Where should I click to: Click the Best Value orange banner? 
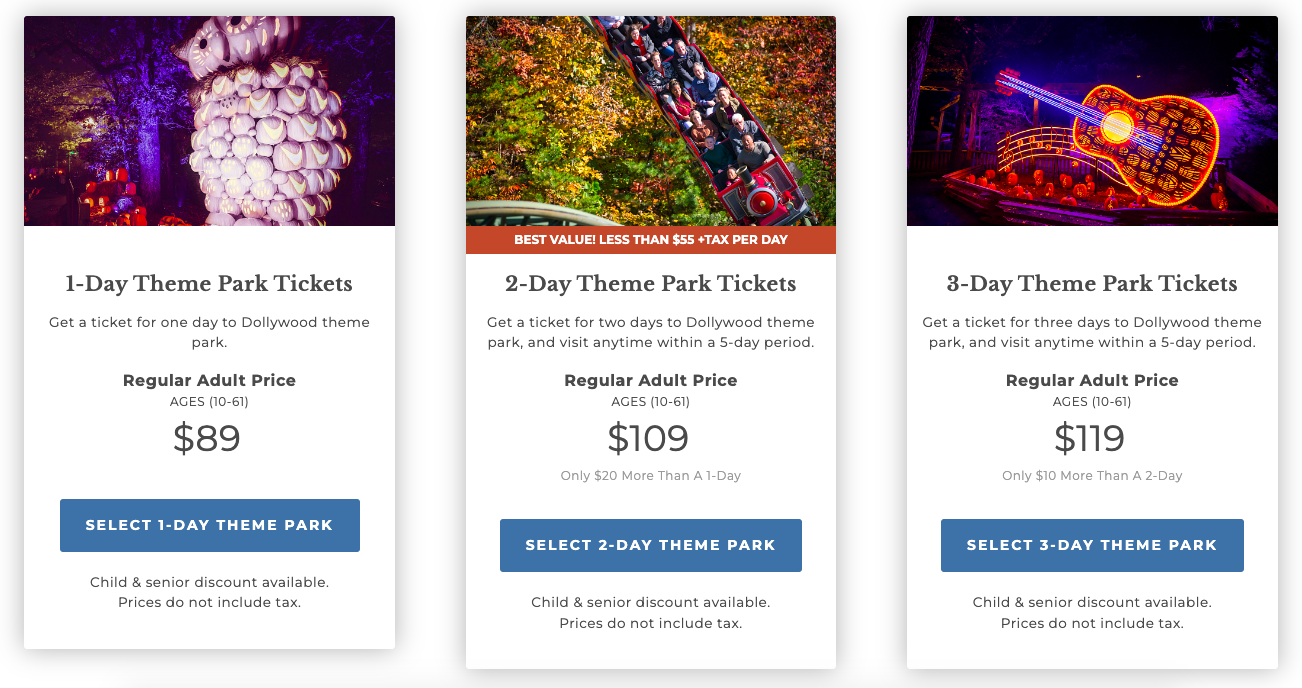[x=650, y=240]
